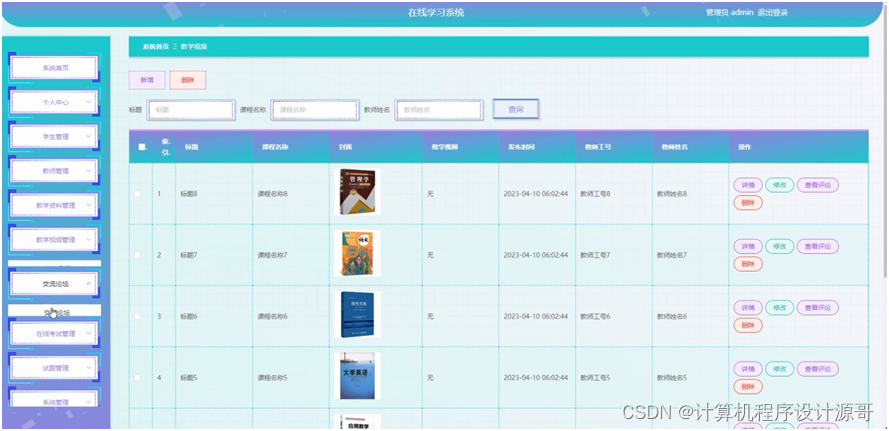
Task: Click 修改 for row 标题6
Action: tap(780, 307)
